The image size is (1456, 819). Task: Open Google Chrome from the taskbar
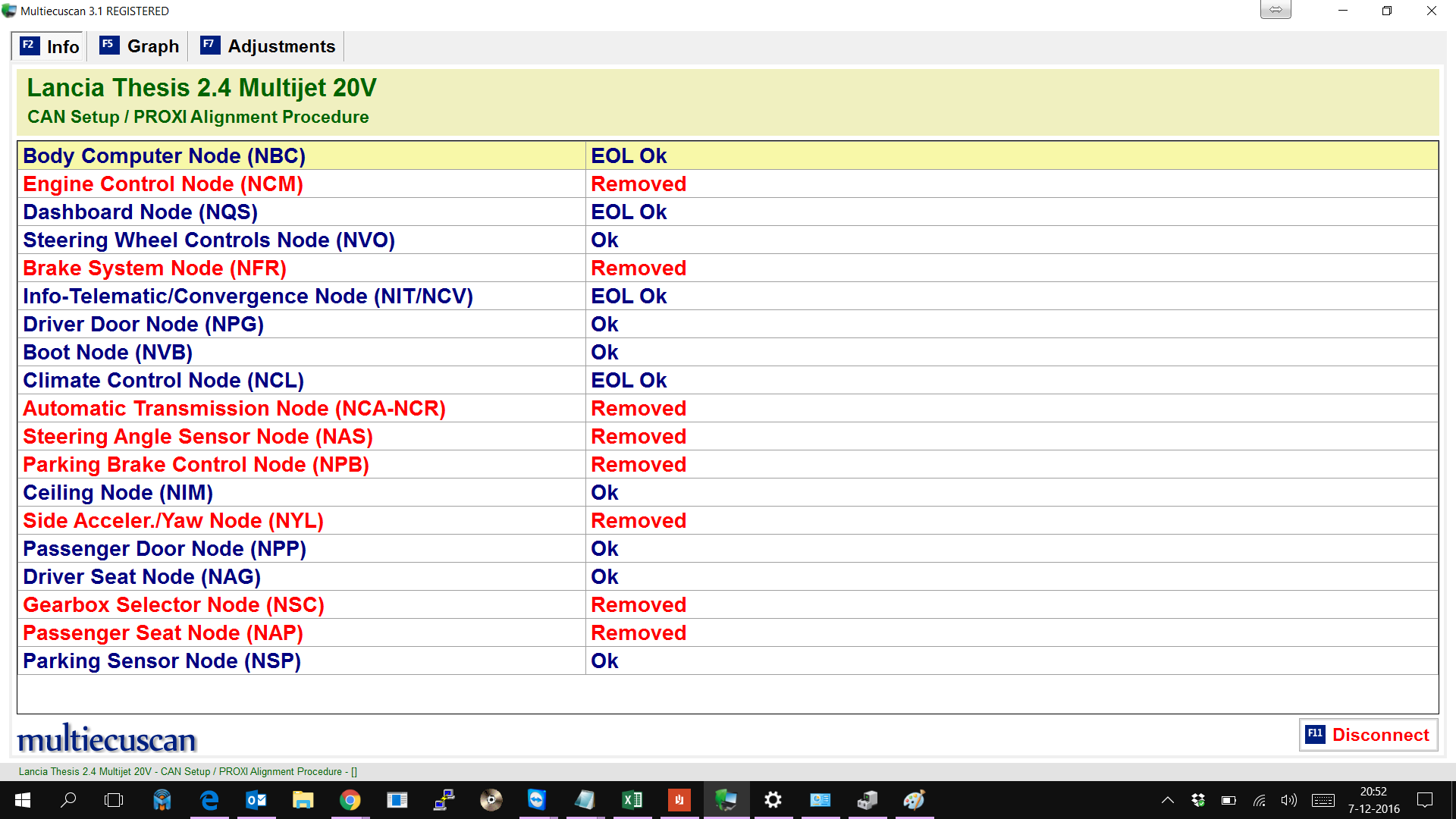tap(350, 799)
